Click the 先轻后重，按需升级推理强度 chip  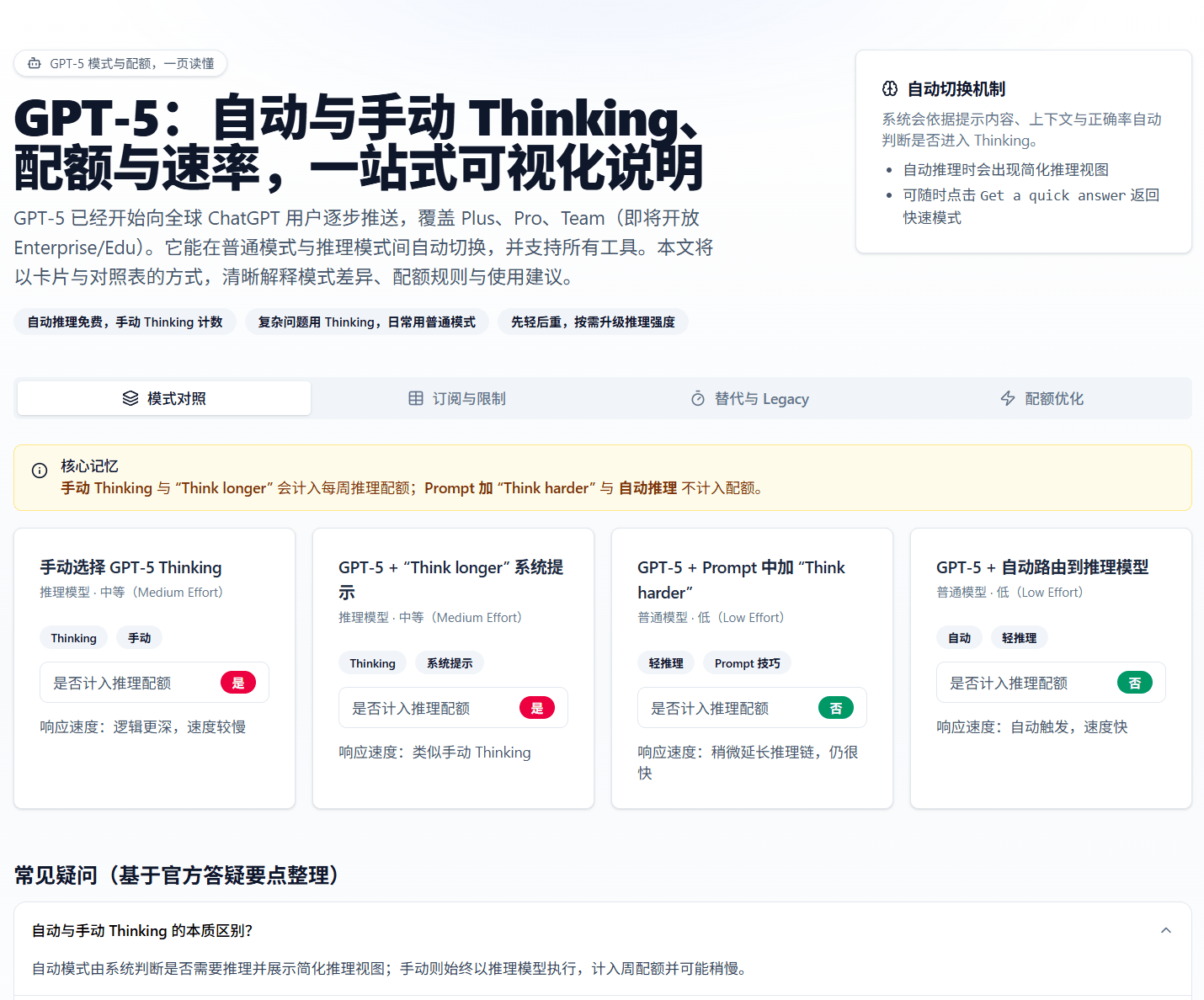click(x=593, y=322)
